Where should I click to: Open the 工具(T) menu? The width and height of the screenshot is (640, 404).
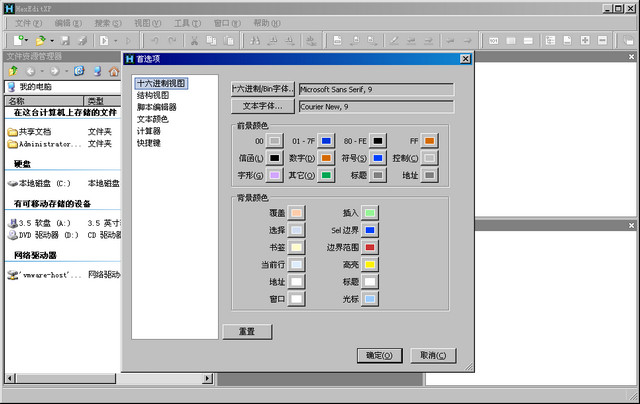[x=186, y=22]
